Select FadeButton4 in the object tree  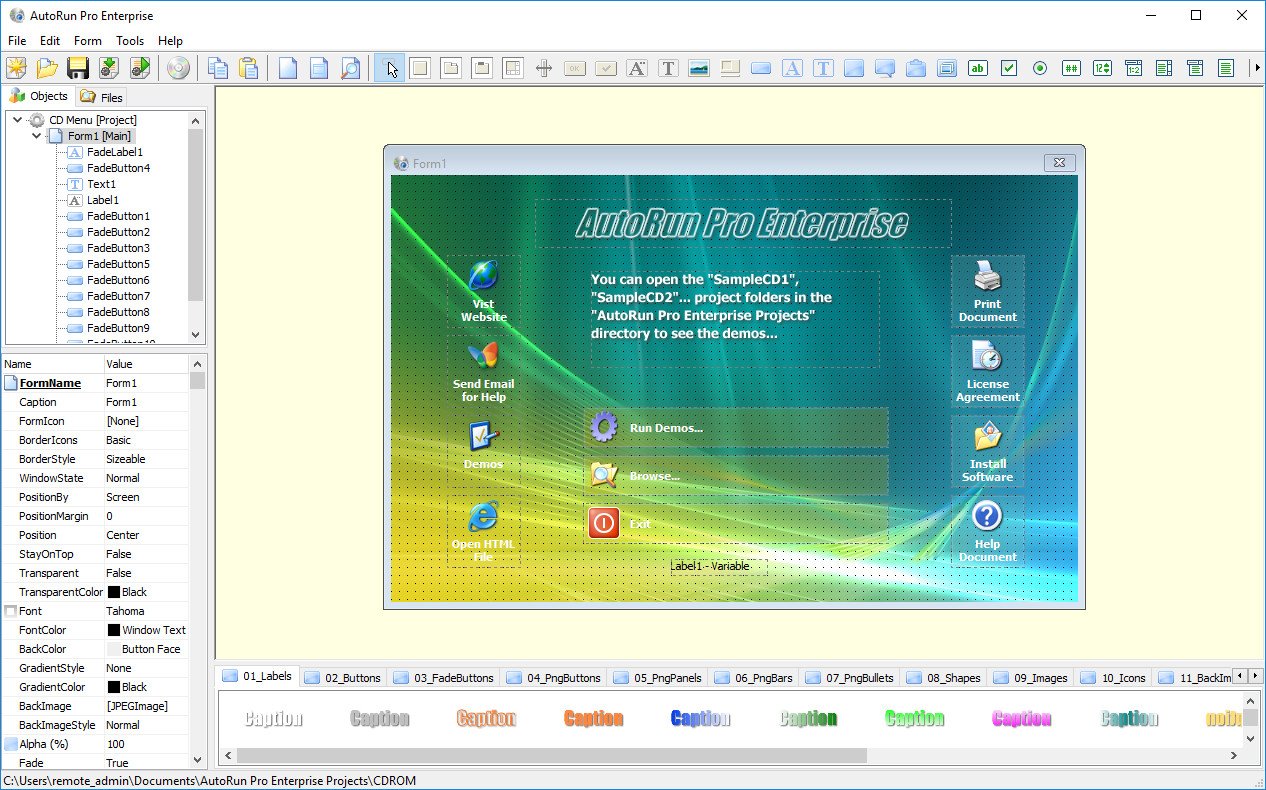pos(118,168)
